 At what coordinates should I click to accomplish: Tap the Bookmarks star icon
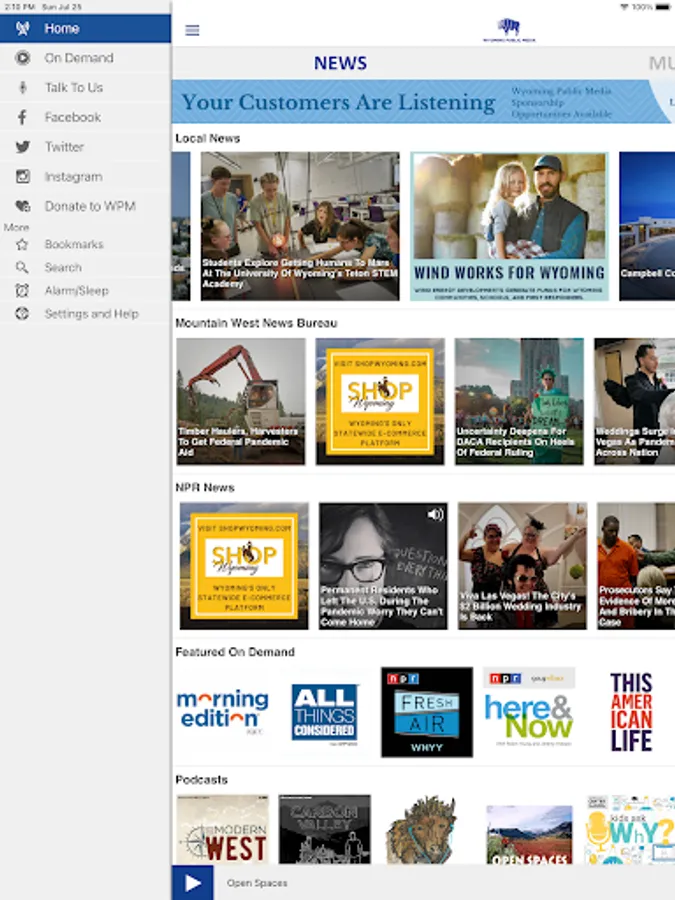point(22,245)
